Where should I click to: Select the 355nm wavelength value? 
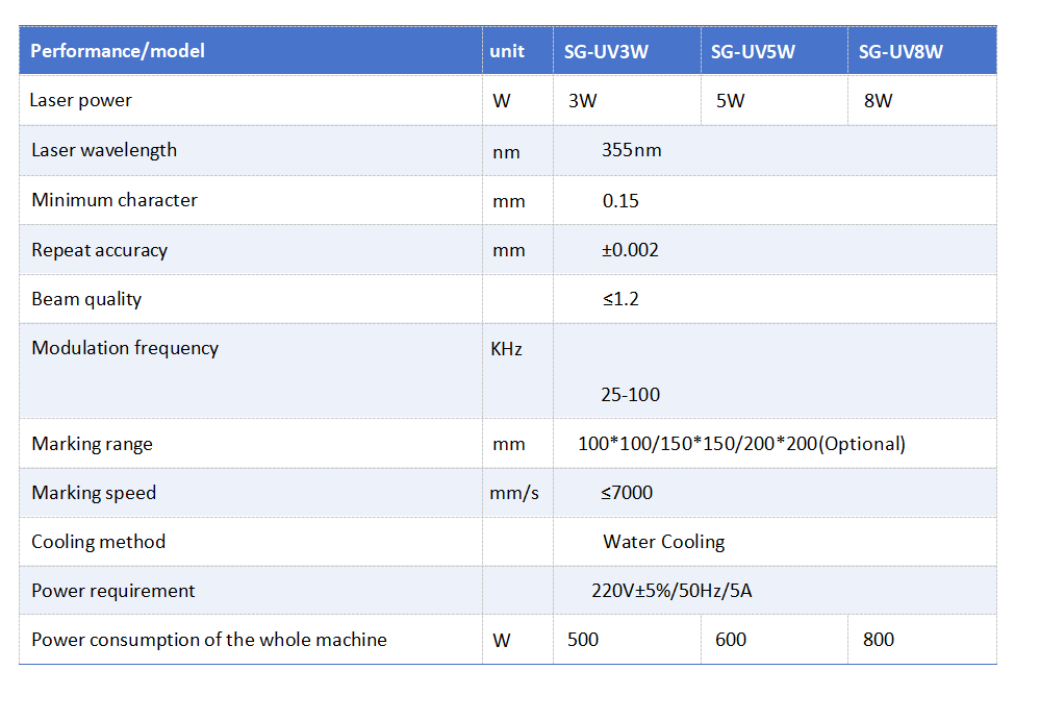[x=632, y=150]
